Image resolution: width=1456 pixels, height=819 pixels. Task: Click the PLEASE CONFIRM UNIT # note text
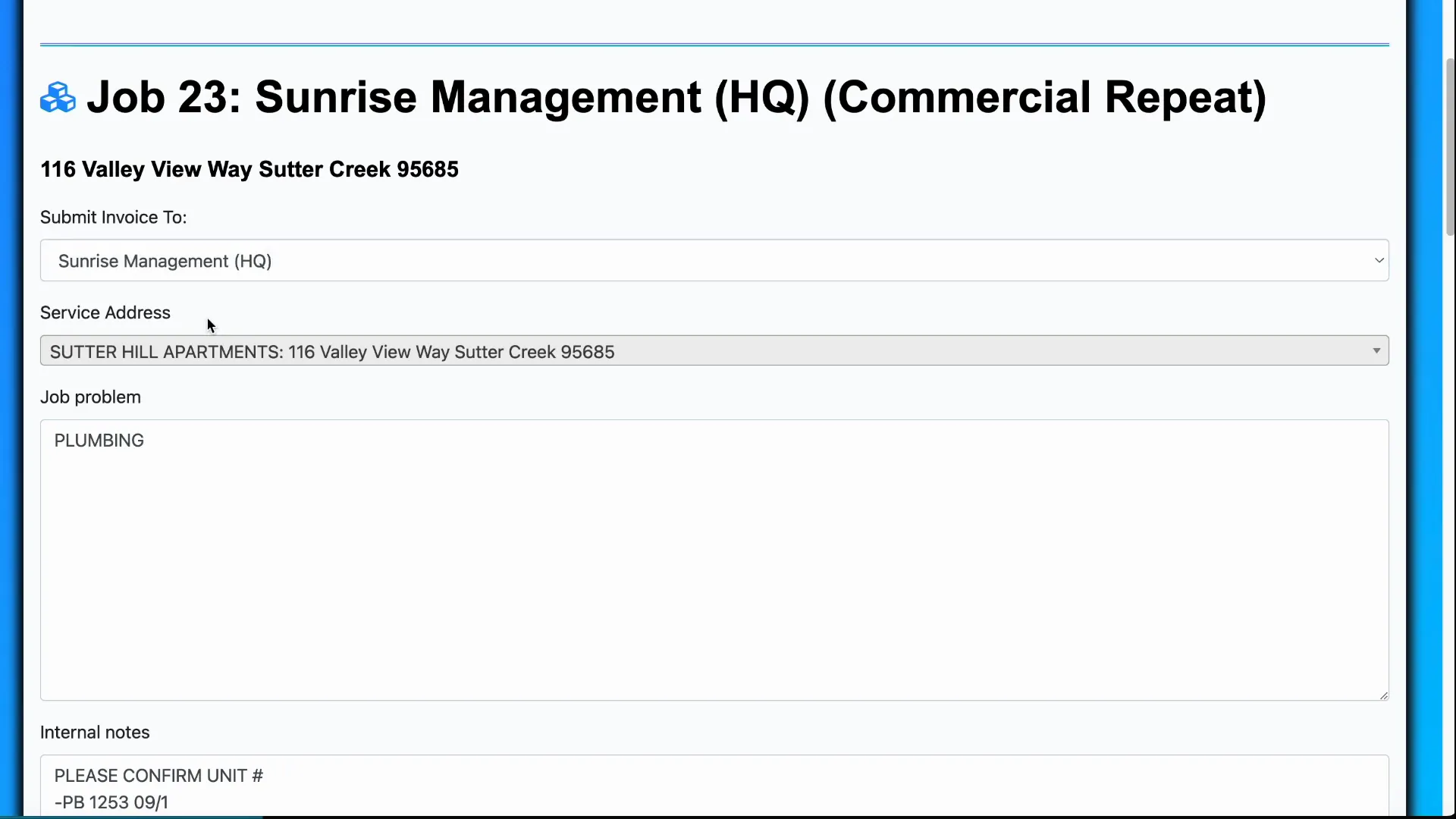coord(158,775)
